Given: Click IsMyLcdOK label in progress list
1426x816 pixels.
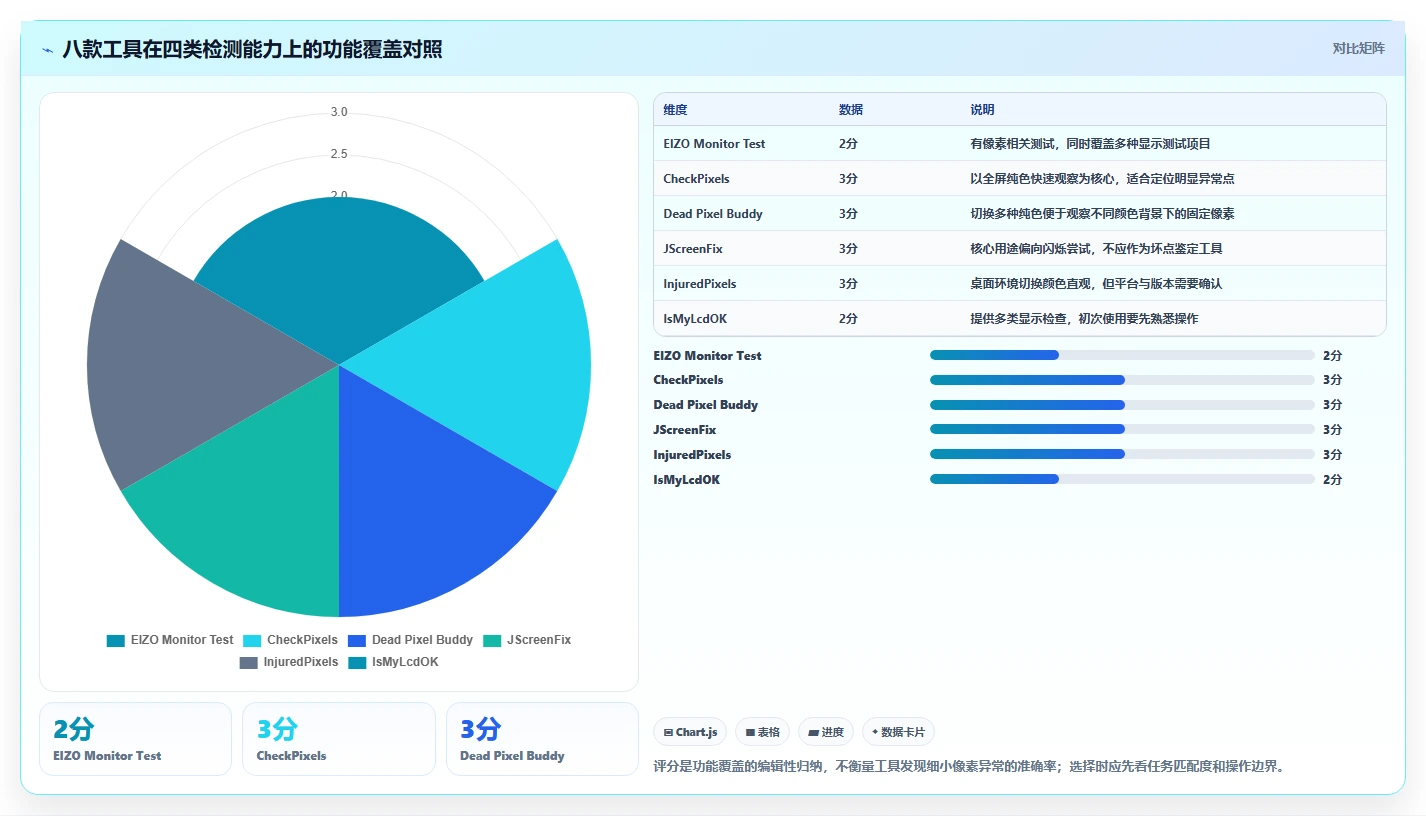Looking at the screenshot, I should click(687, 479).
